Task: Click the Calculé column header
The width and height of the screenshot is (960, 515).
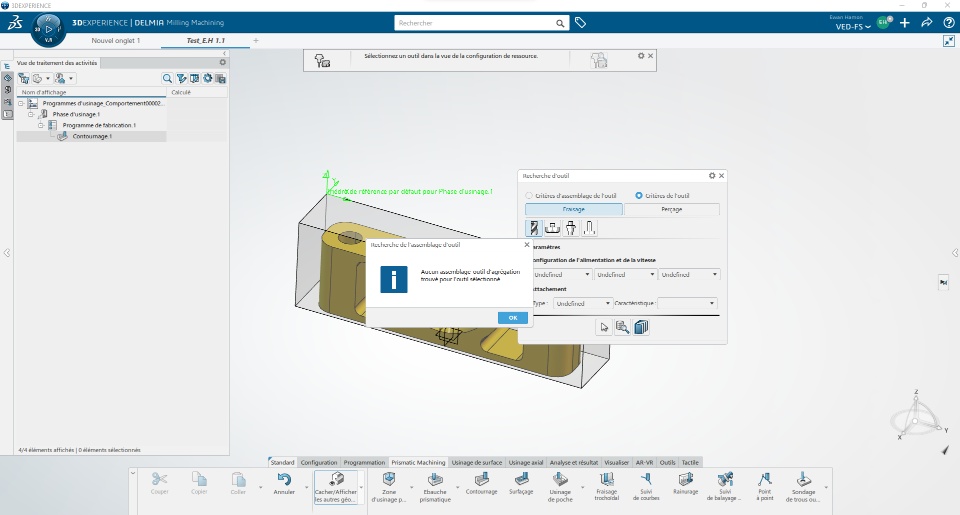Action: point(197,92)
